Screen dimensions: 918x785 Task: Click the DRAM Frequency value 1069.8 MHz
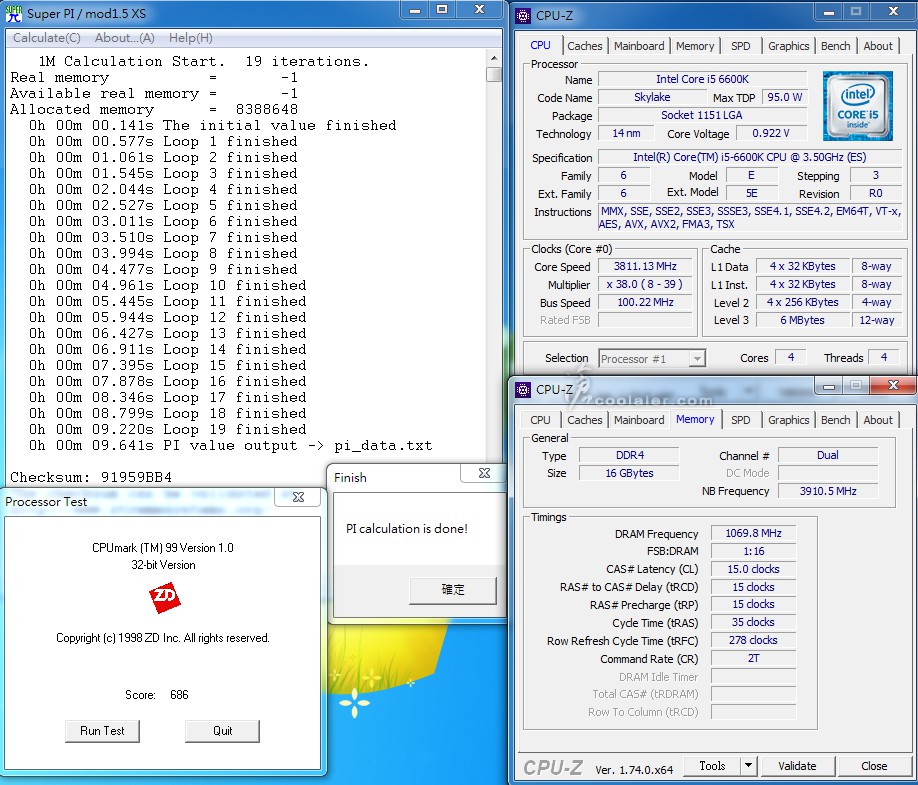(x=753, y=533)
